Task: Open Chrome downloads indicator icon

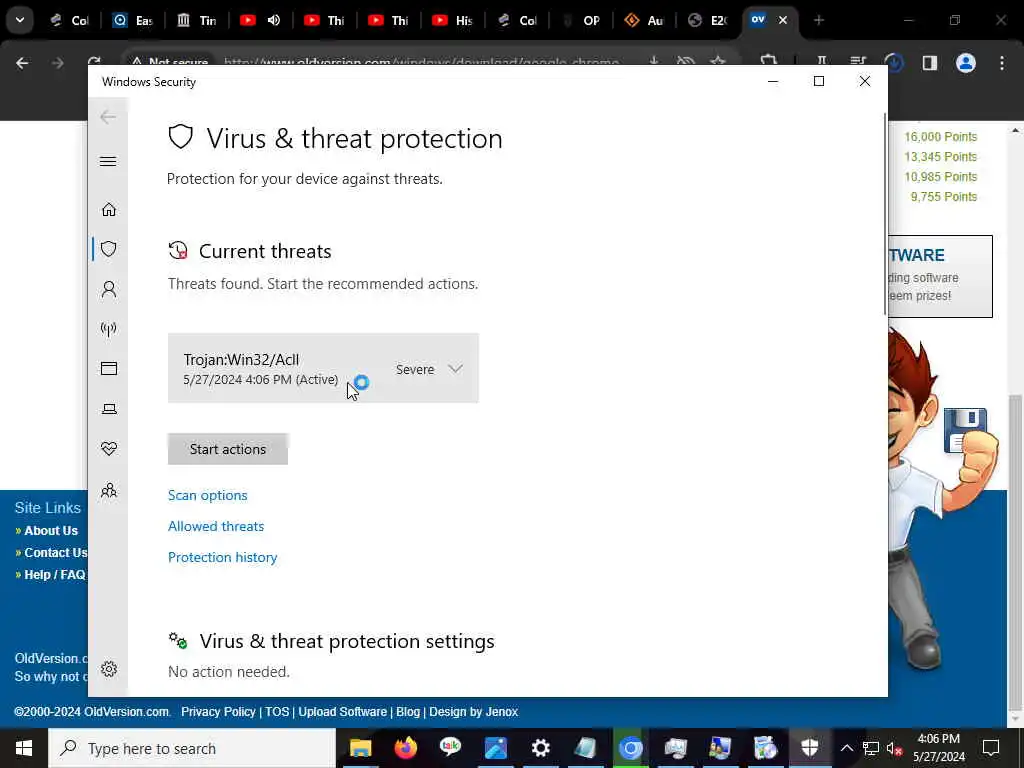Action: (x=894, y=63)
